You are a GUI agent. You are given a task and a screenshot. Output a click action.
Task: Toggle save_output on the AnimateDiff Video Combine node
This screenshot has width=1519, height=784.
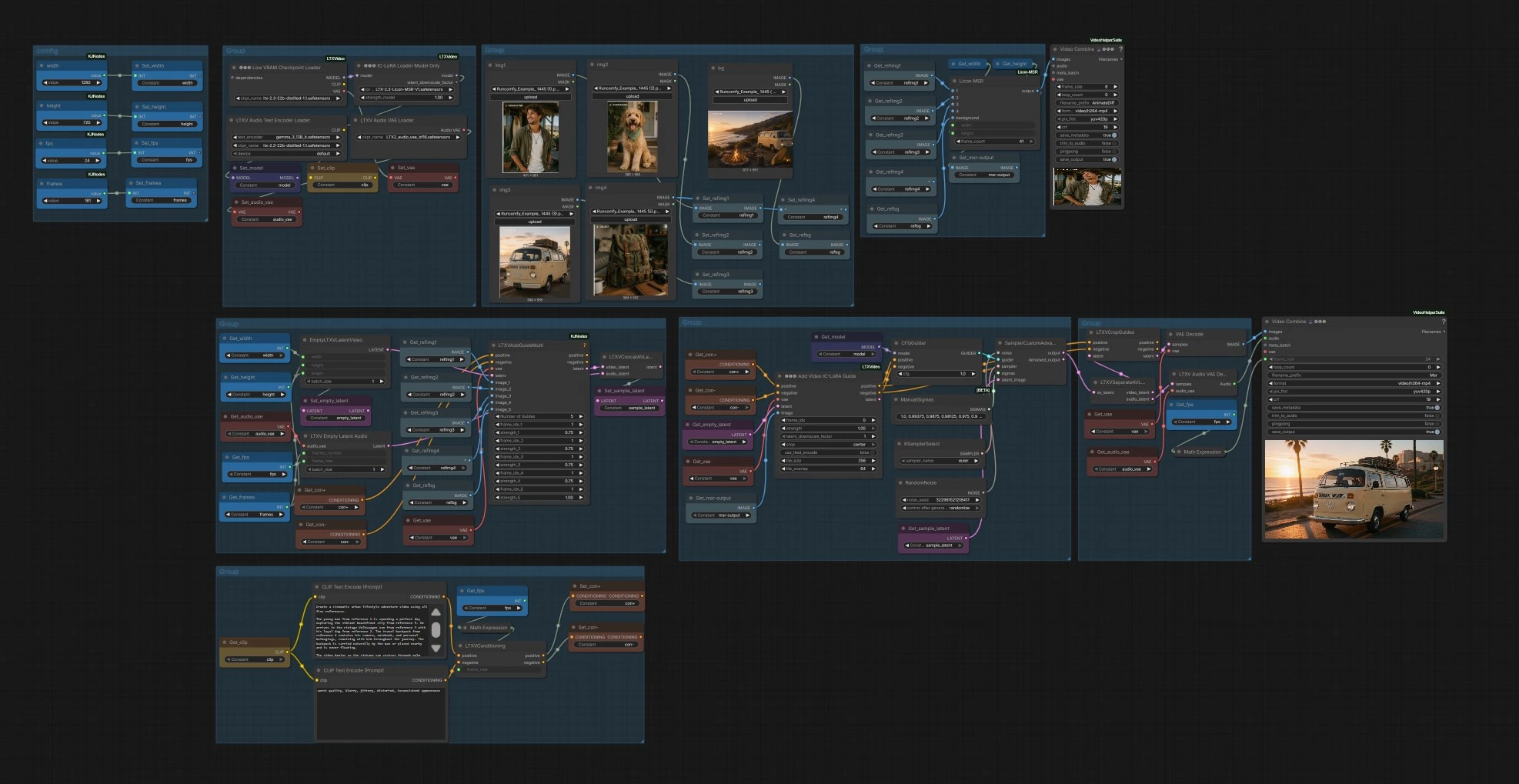coord(1087,159)
